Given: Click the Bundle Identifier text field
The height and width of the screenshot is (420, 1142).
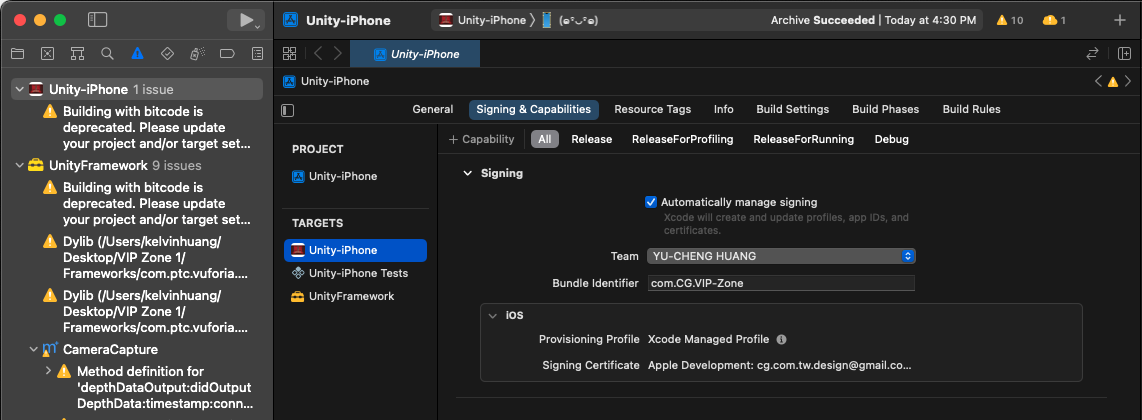Looking at the screenshot, I should click(x=781, y=283).
